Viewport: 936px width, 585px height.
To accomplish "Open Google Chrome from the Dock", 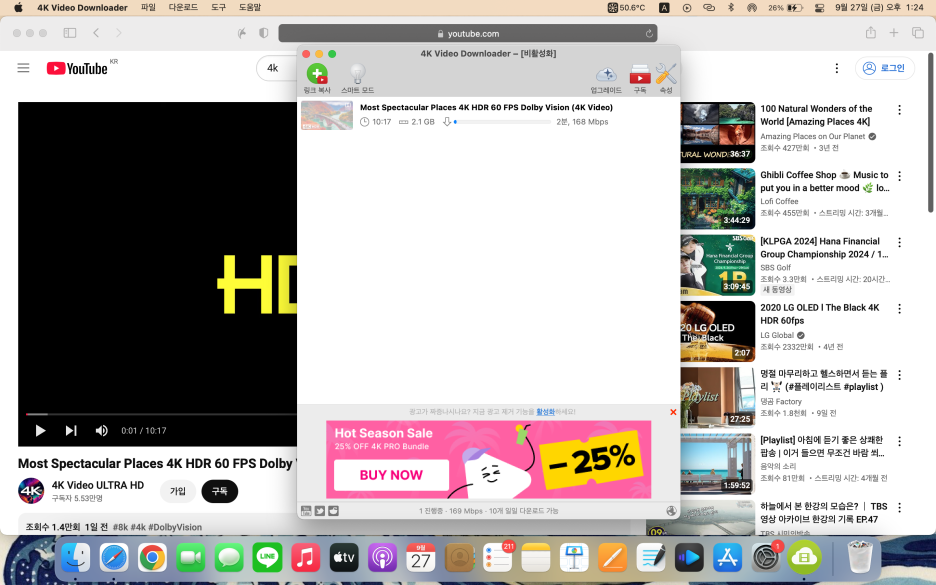I will tap(152, 559).
